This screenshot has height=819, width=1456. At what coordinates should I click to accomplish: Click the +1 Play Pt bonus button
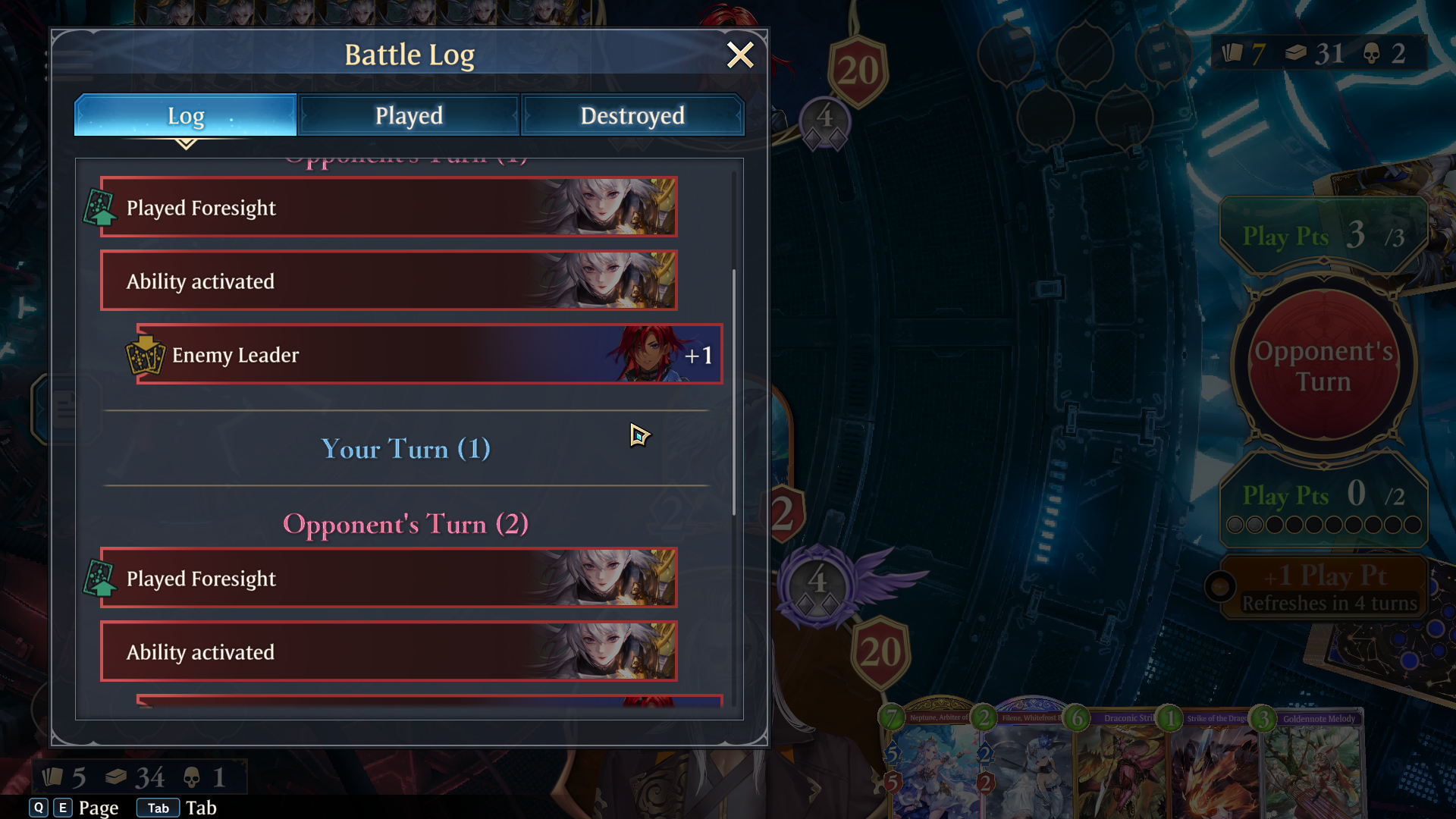[x=1323, y=587]
